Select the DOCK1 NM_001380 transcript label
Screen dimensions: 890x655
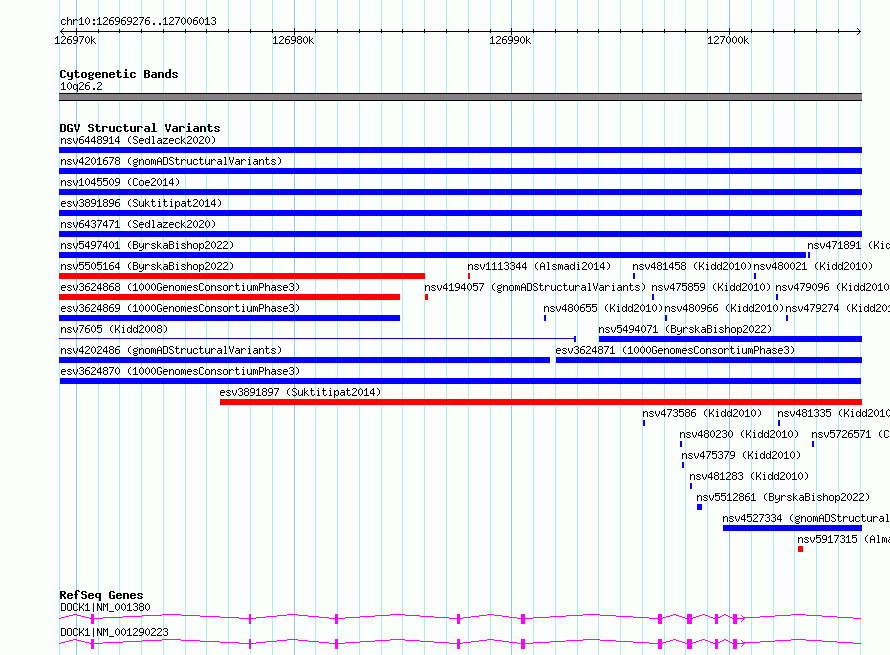point(105,607)
